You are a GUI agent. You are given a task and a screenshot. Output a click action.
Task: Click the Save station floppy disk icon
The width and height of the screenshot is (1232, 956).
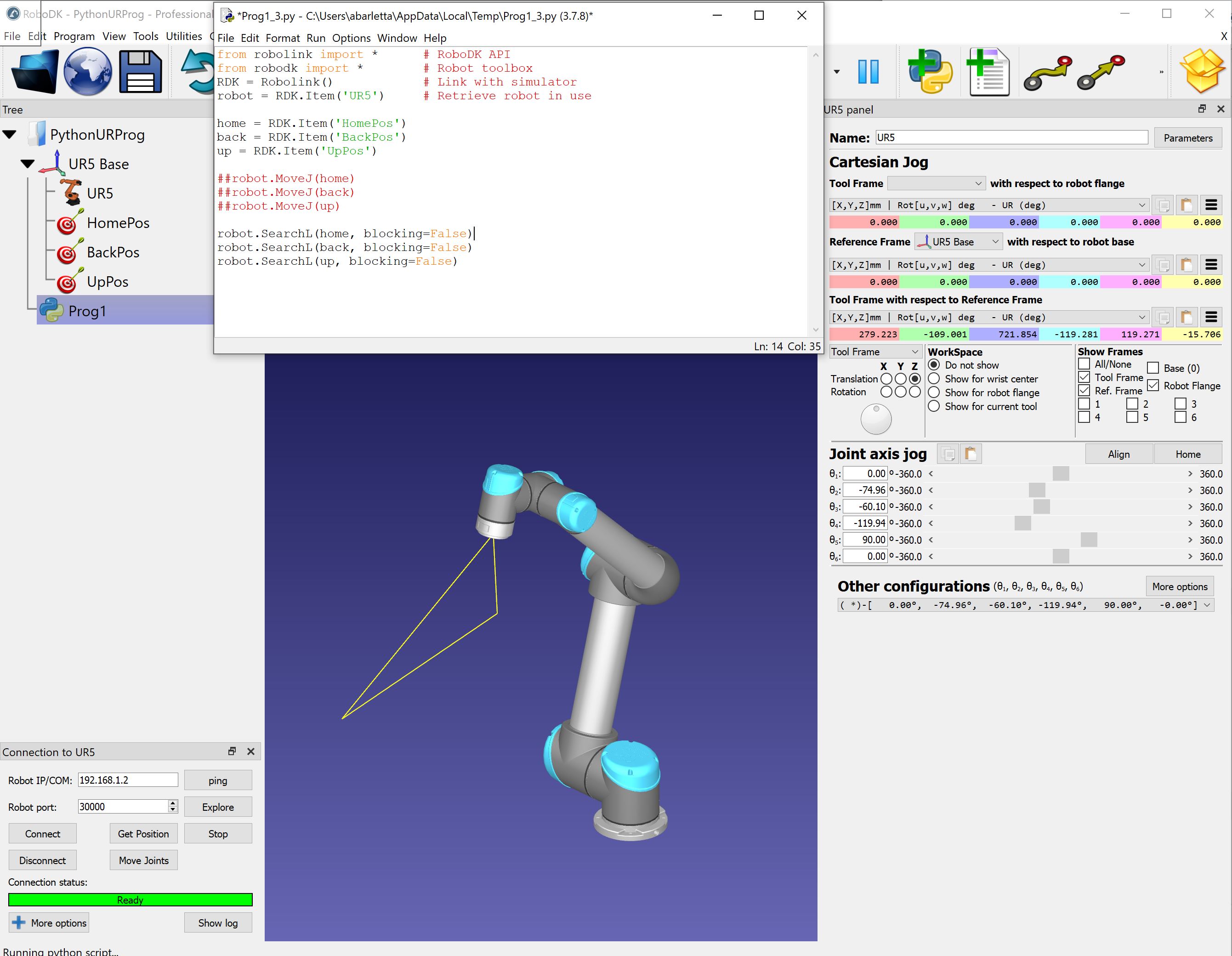pyautogui.click(x=141, y=72)
